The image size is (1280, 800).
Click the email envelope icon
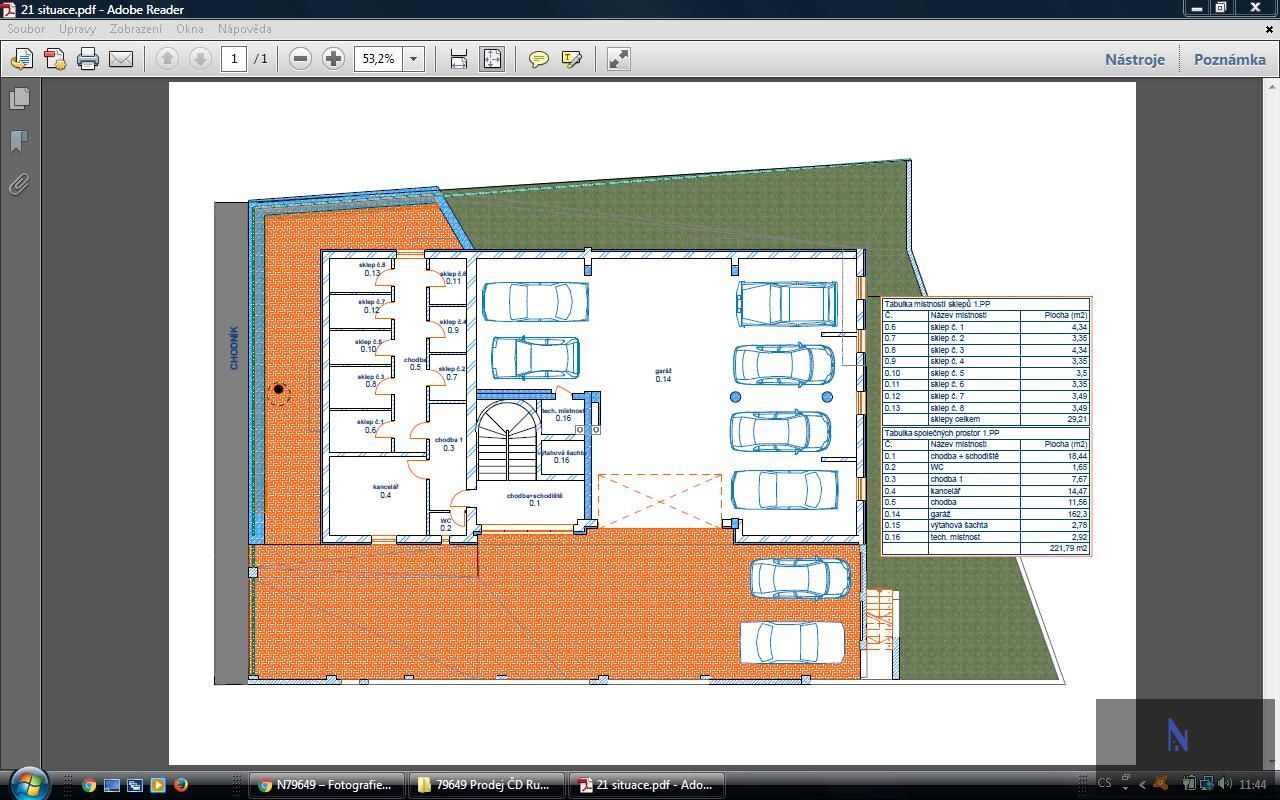click(x=121, y=59)
